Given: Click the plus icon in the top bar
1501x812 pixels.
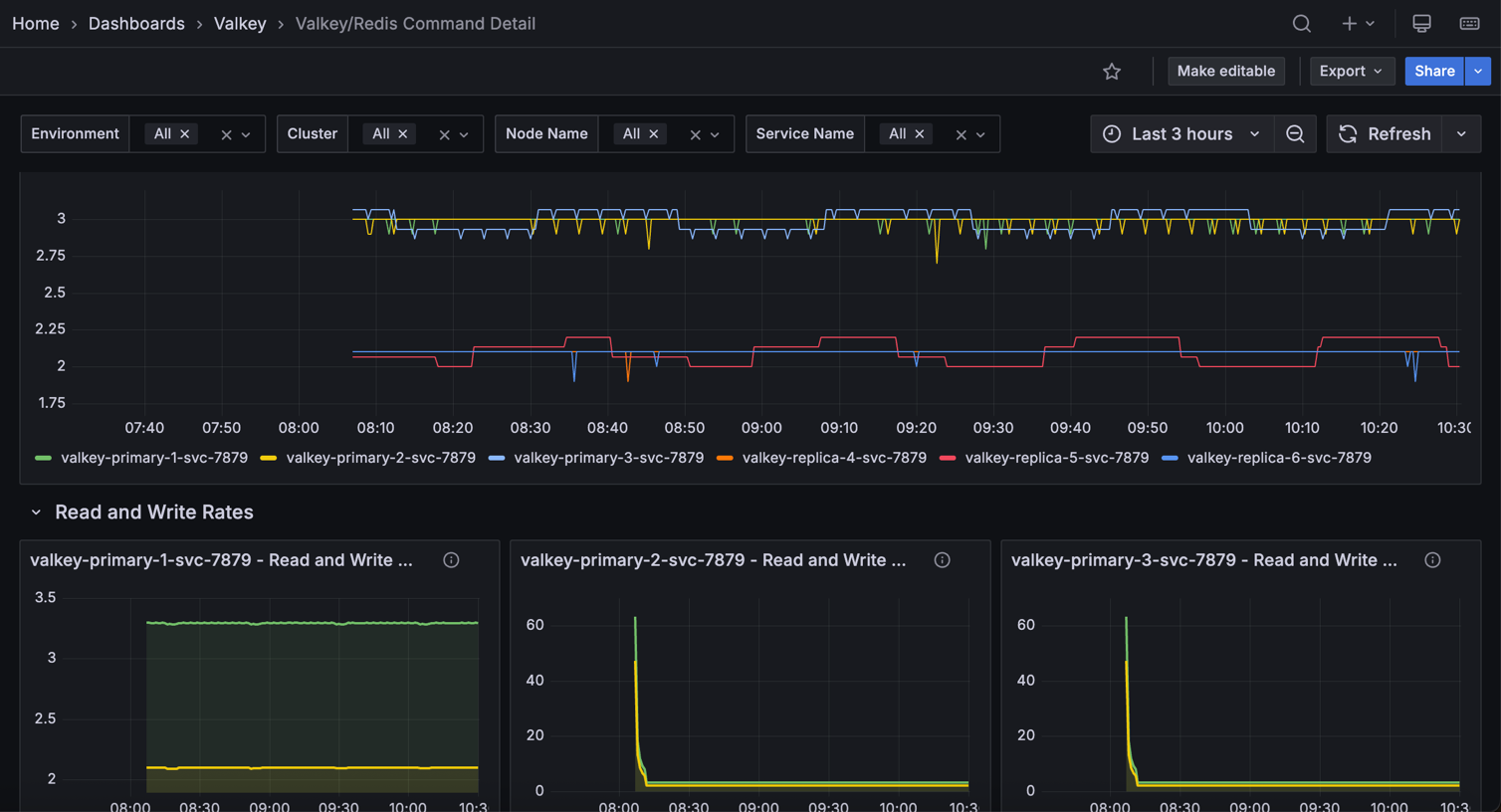Looking at the screenshot, I should [1349, 23].
